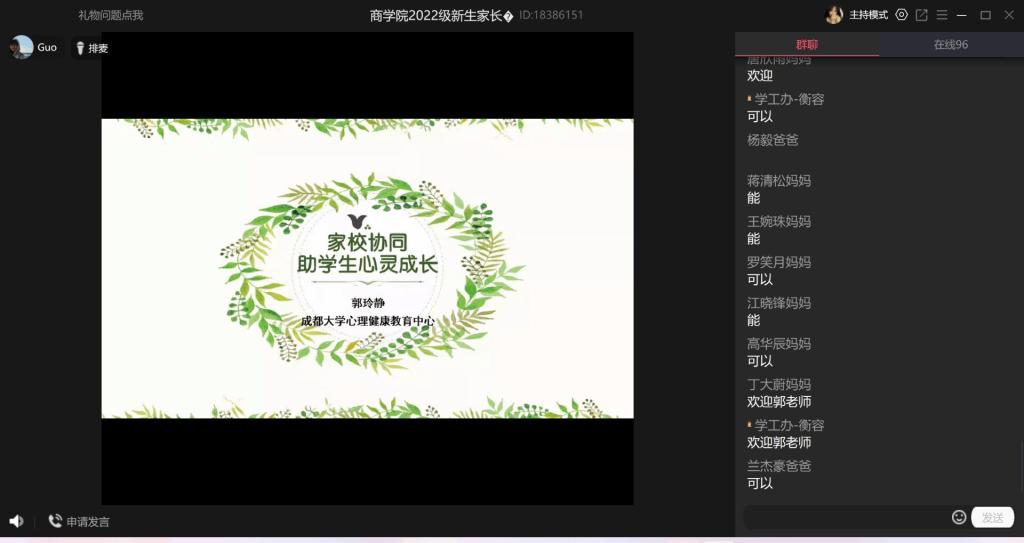Mute the speaker volume icon
The image size is (1024, 543).
tap(16, 521)
